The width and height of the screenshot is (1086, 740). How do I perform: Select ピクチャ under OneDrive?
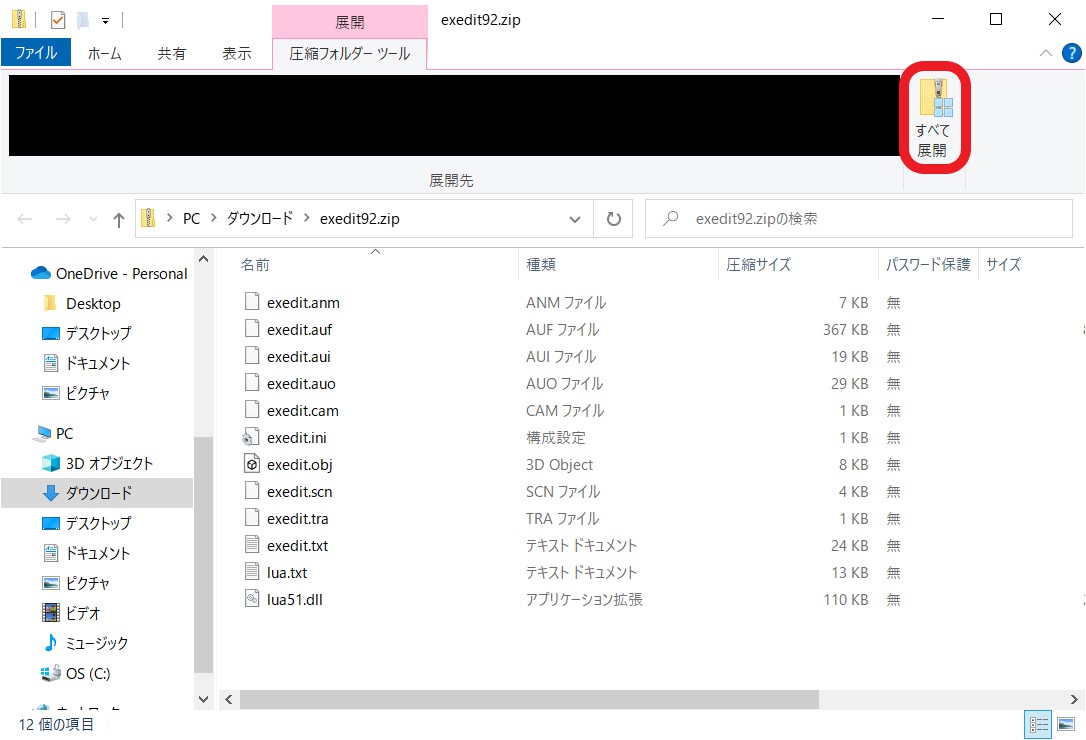[76, 394]
